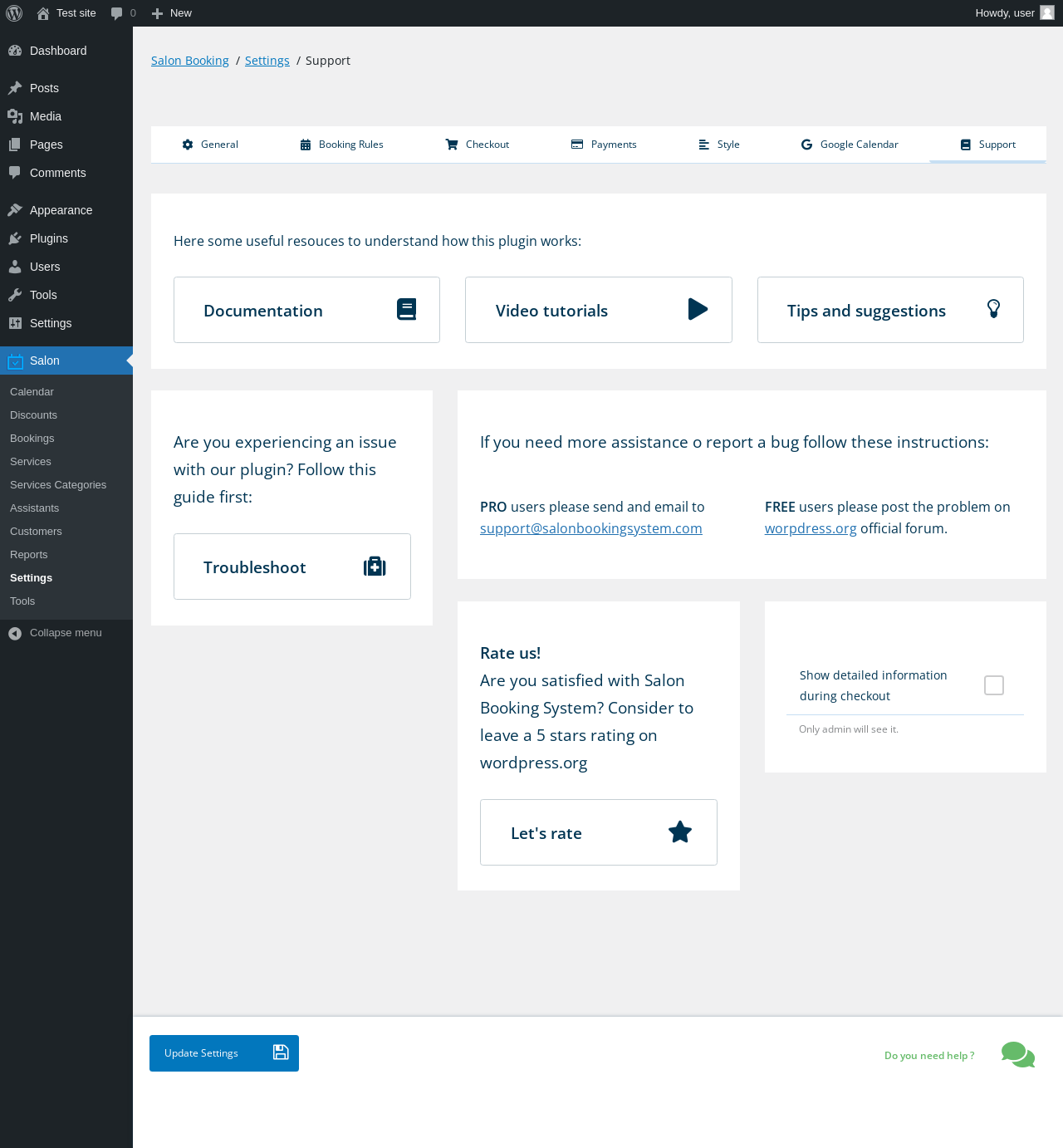Click the Media icon in sidebar

click(15, 116)
